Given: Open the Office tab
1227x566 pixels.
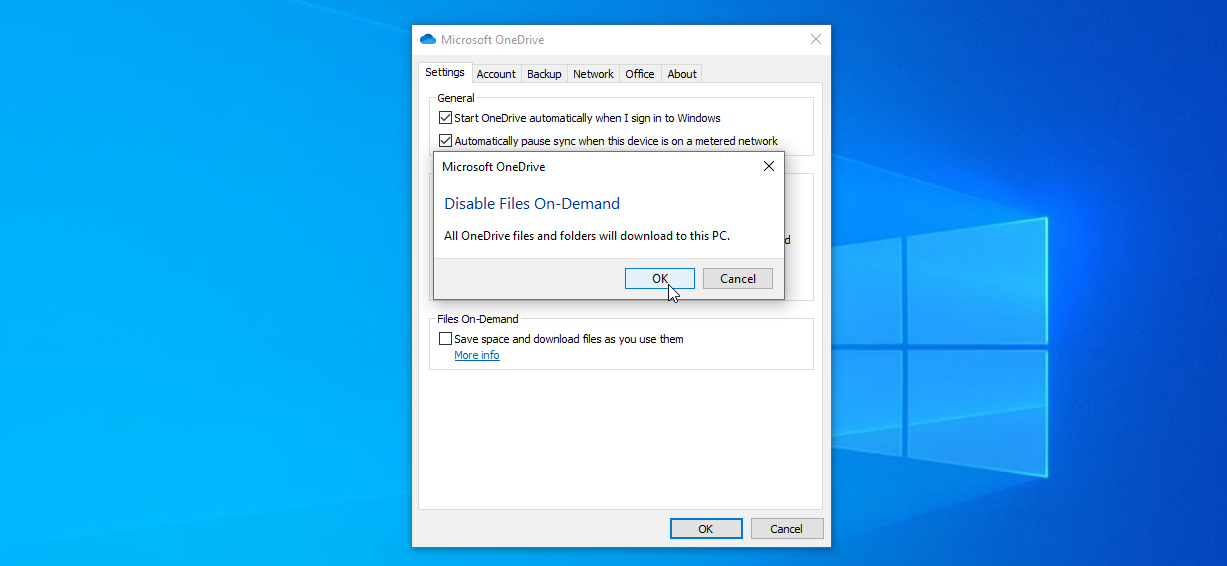Looking at the screenshot, I should [x=640, y=74].
